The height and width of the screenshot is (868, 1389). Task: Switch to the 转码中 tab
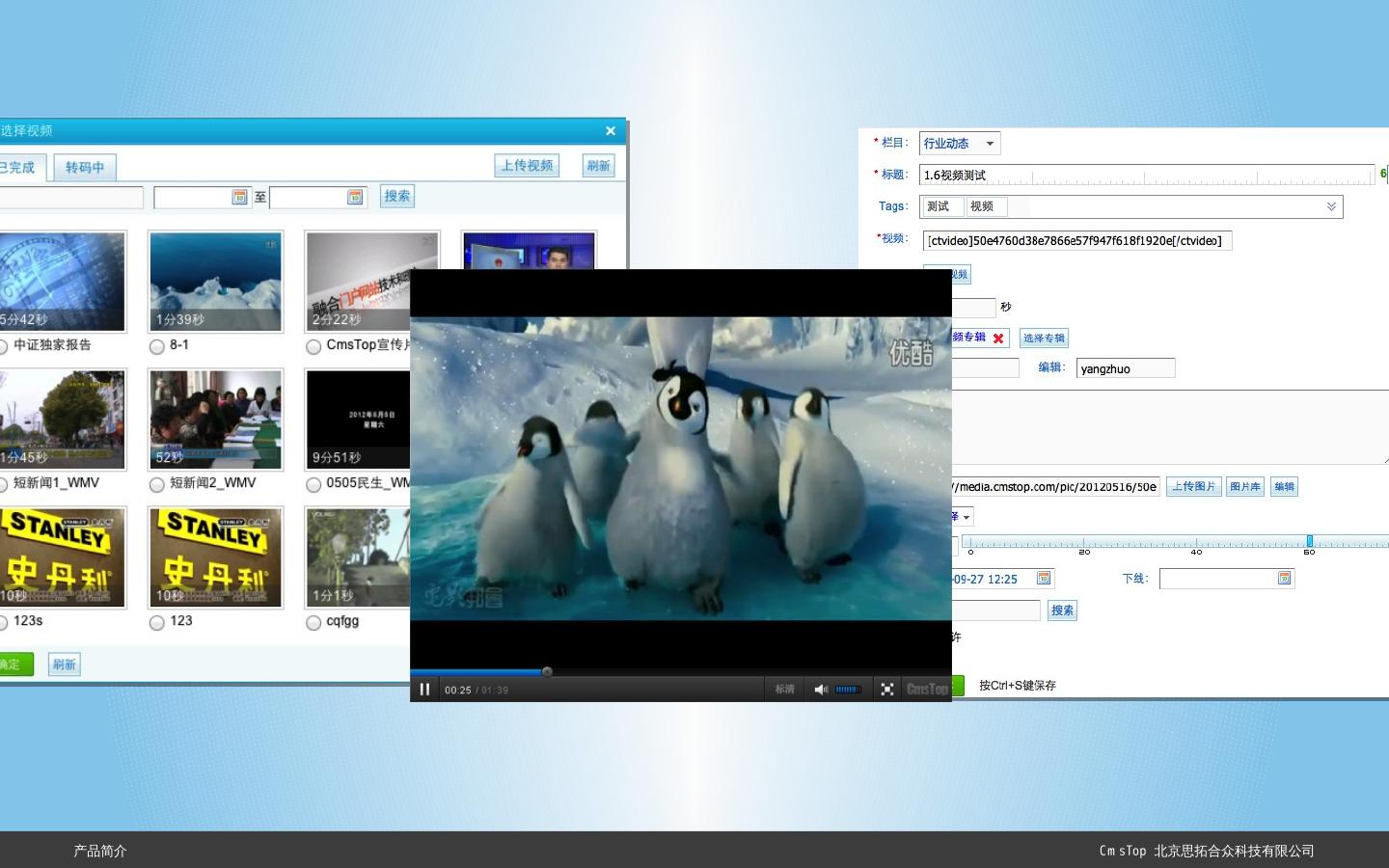(x=85, y=168)
